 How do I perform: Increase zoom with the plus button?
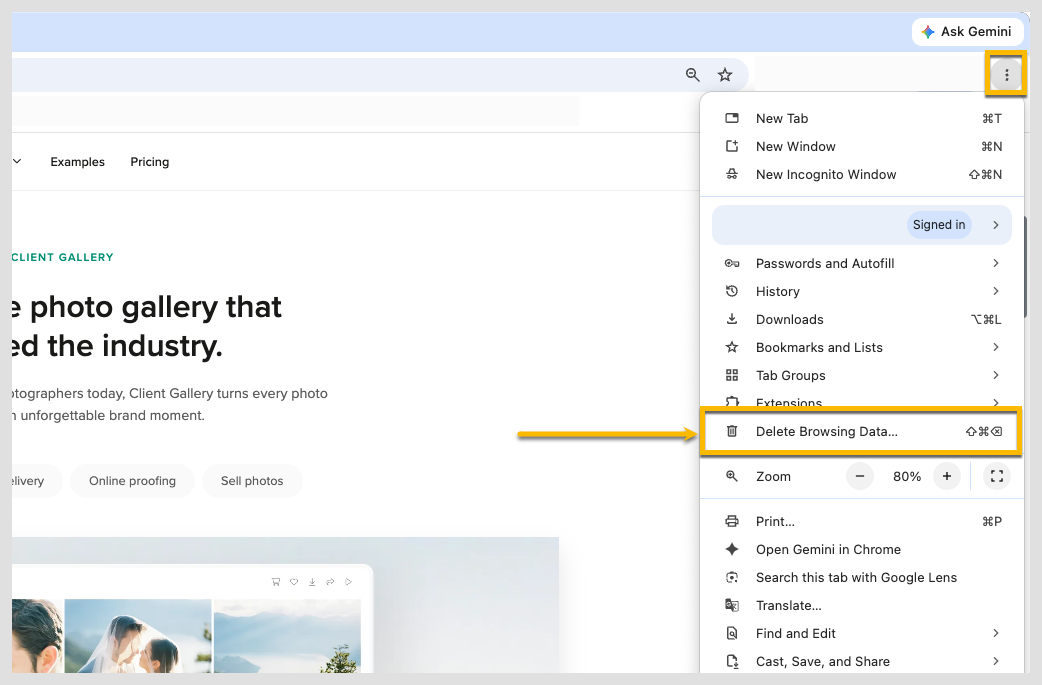[x=946, y=476]
